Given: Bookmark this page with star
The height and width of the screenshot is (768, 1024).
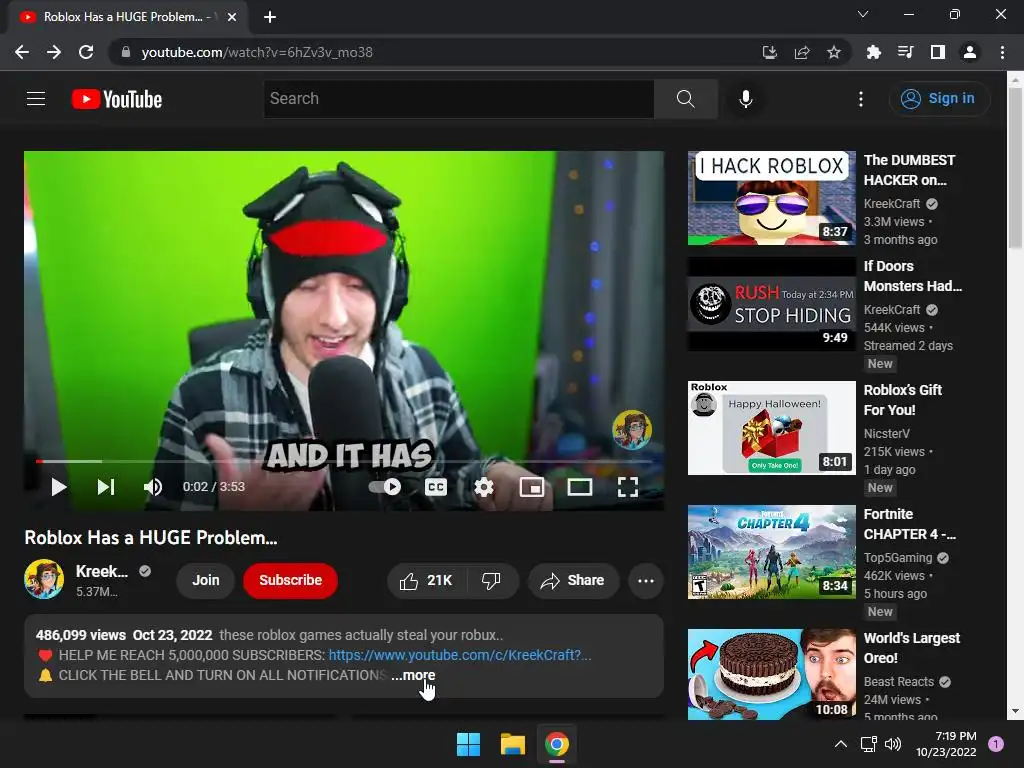Looking at the screenshot, I should tap(834, 52).
